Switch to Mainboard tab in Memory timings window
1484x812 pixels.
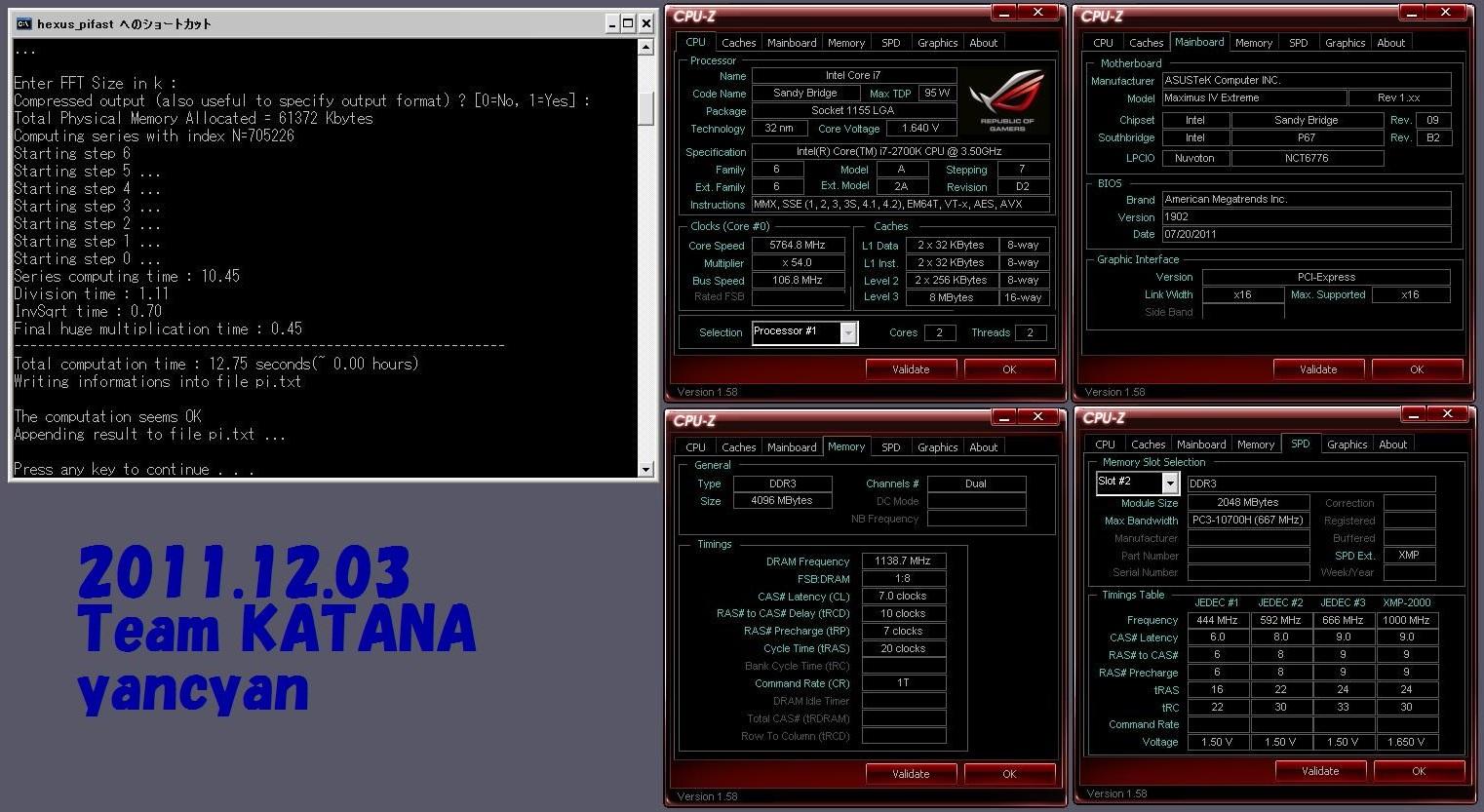coord(792,447)
